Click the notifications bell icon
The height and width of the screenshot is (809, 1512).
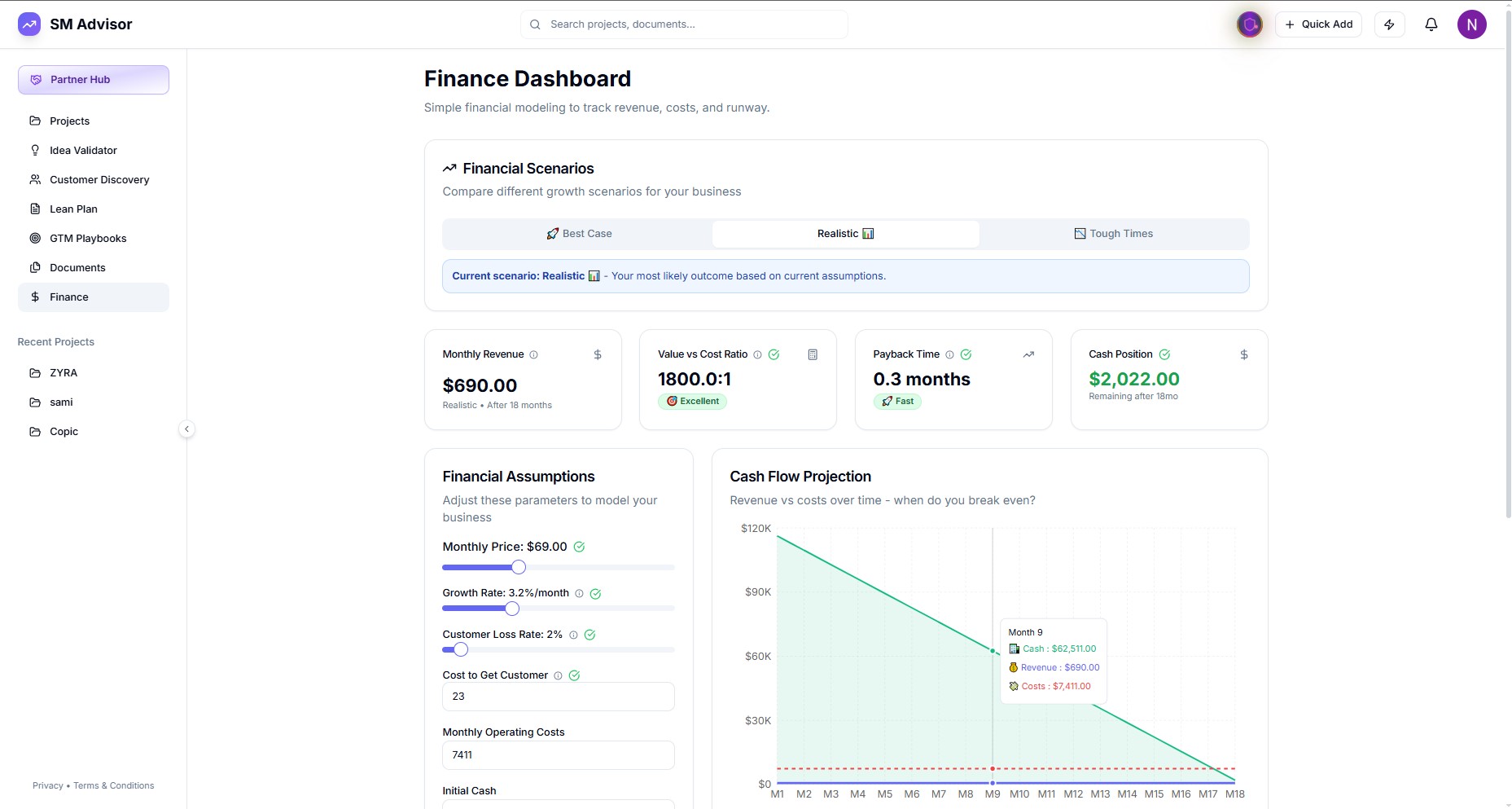tap(1431, 24)
